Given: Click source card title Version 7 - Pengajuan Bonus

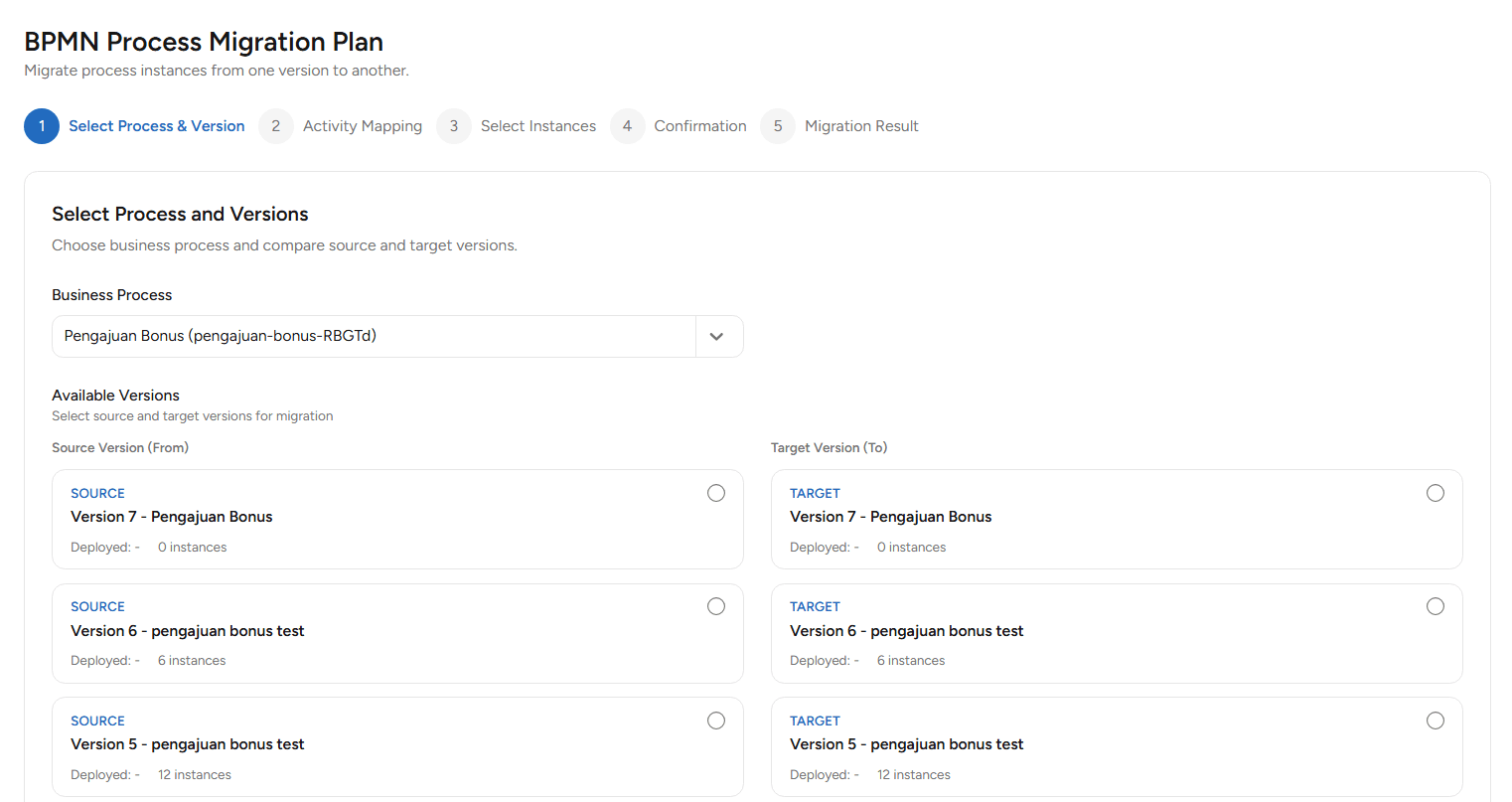Looking at the screenshot, I should (x=172, y=517).
